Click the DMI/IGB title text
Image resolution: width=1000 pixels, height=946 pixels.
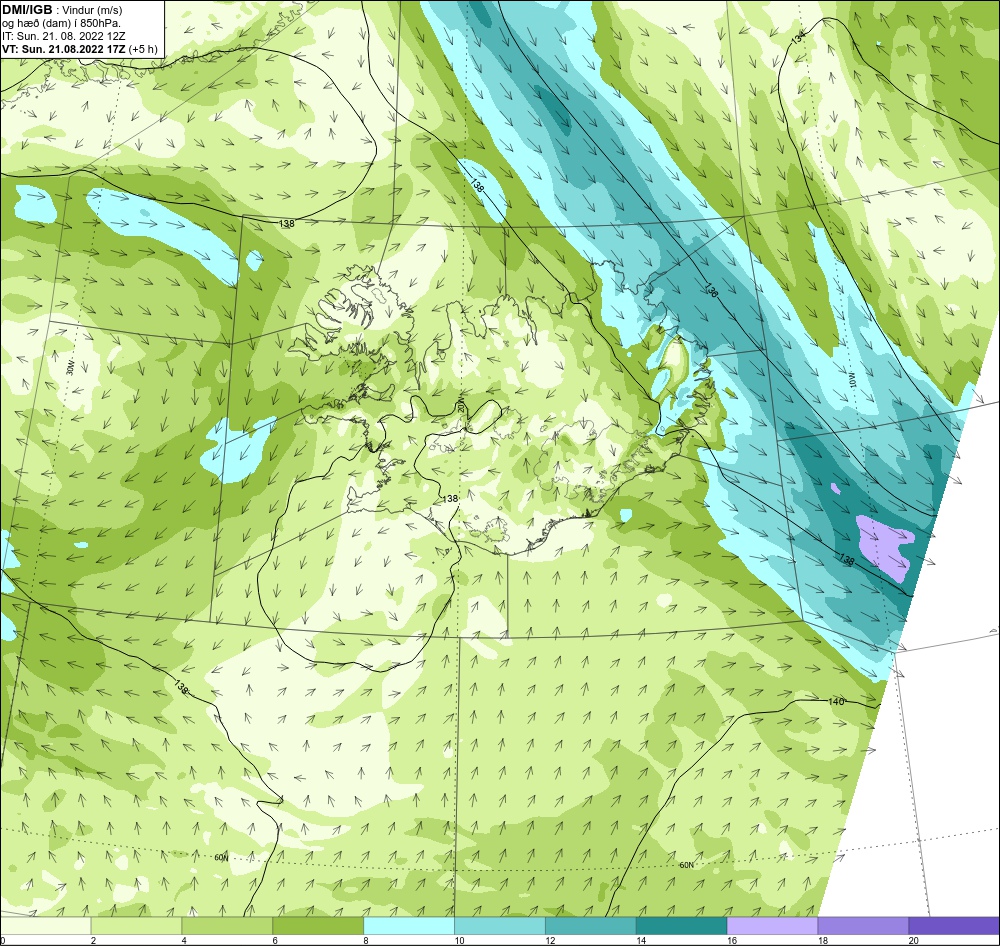(x=27, y=10)
